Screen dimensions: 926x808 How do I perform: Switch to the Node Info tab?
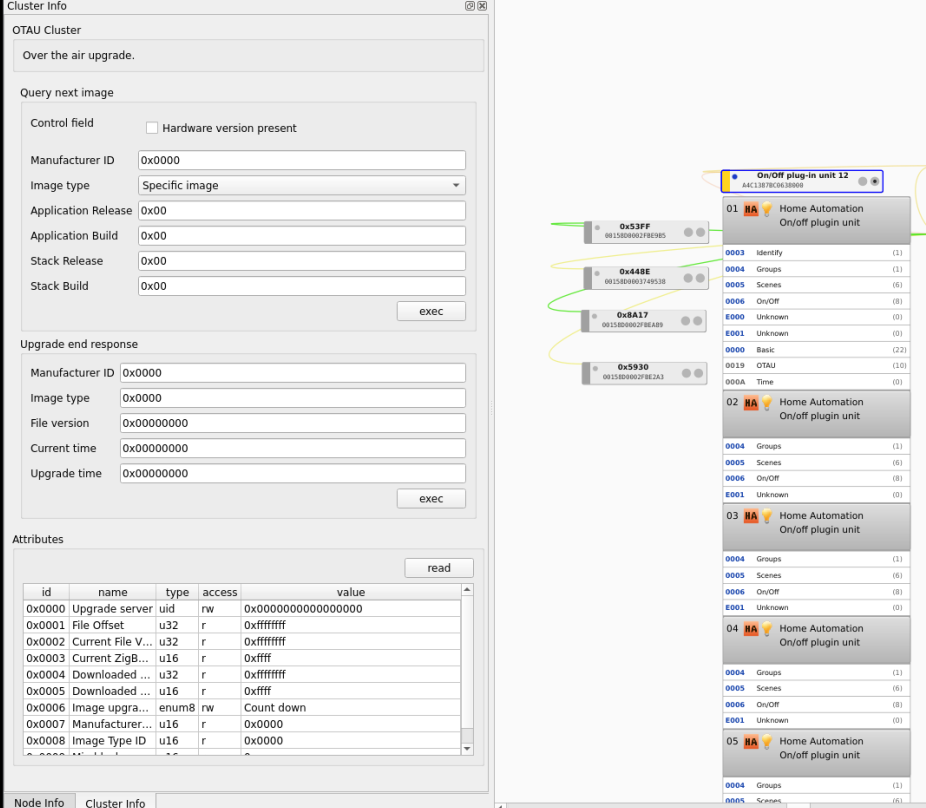(39, 802)
